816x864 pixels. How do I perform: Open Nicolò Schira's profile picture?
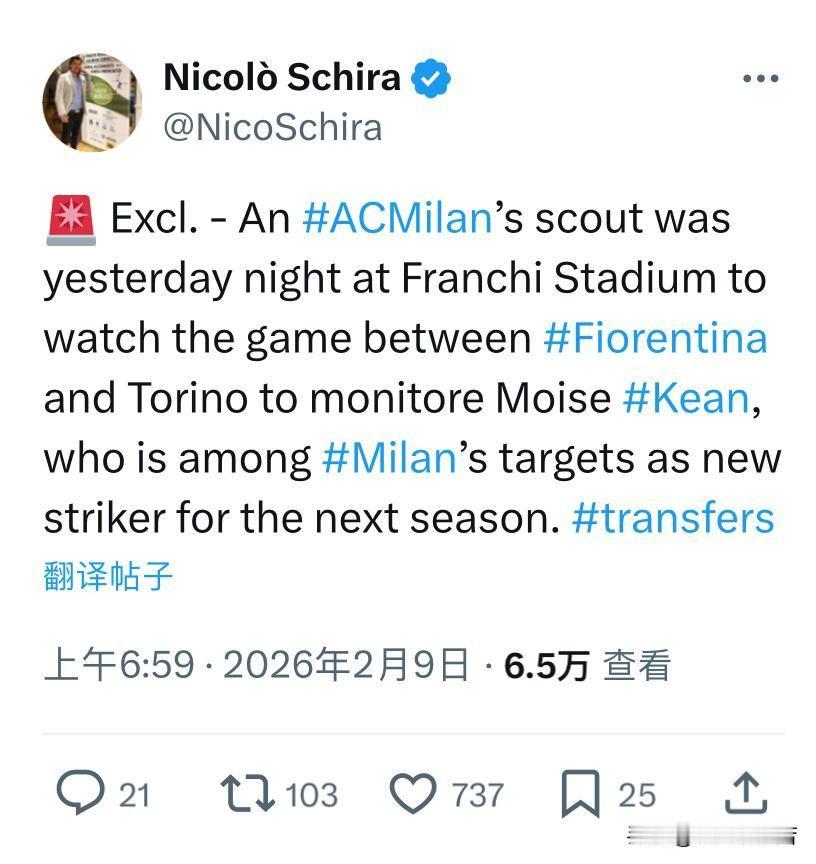pyautogui.click(x=92, y=103)
